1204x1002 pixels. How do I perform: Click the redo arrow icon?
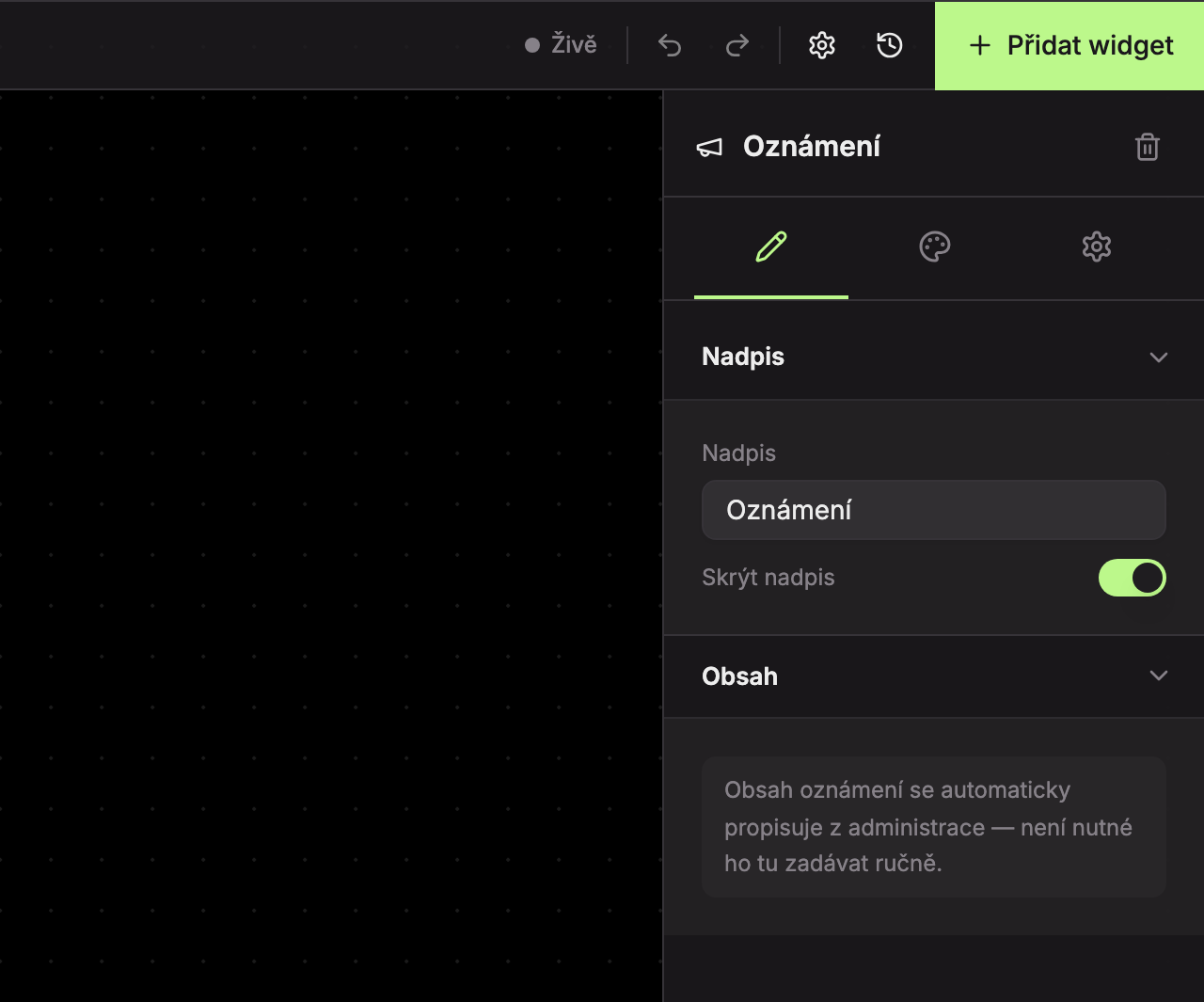(737, 45)
